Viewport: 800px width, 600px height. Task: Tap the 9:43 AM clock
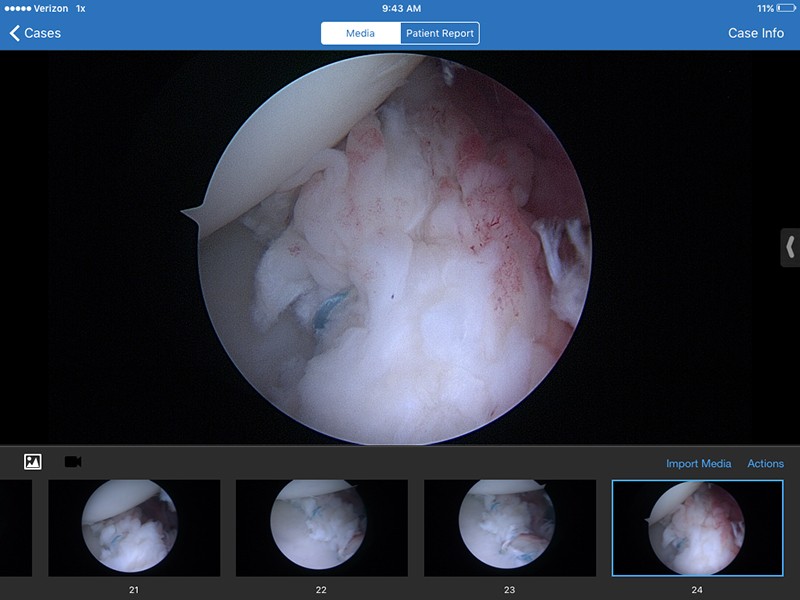pyautogui.click(x=401, y=8)
